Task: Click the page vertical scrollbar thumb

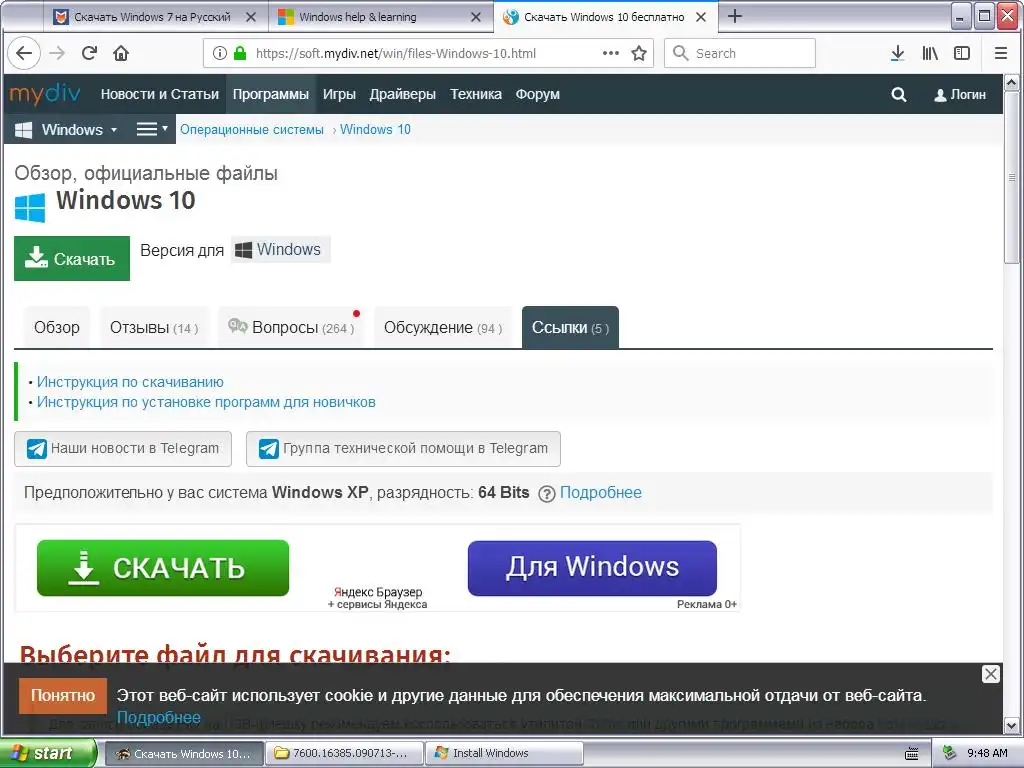Action: pyautogui.click(x=1012, y=178)
